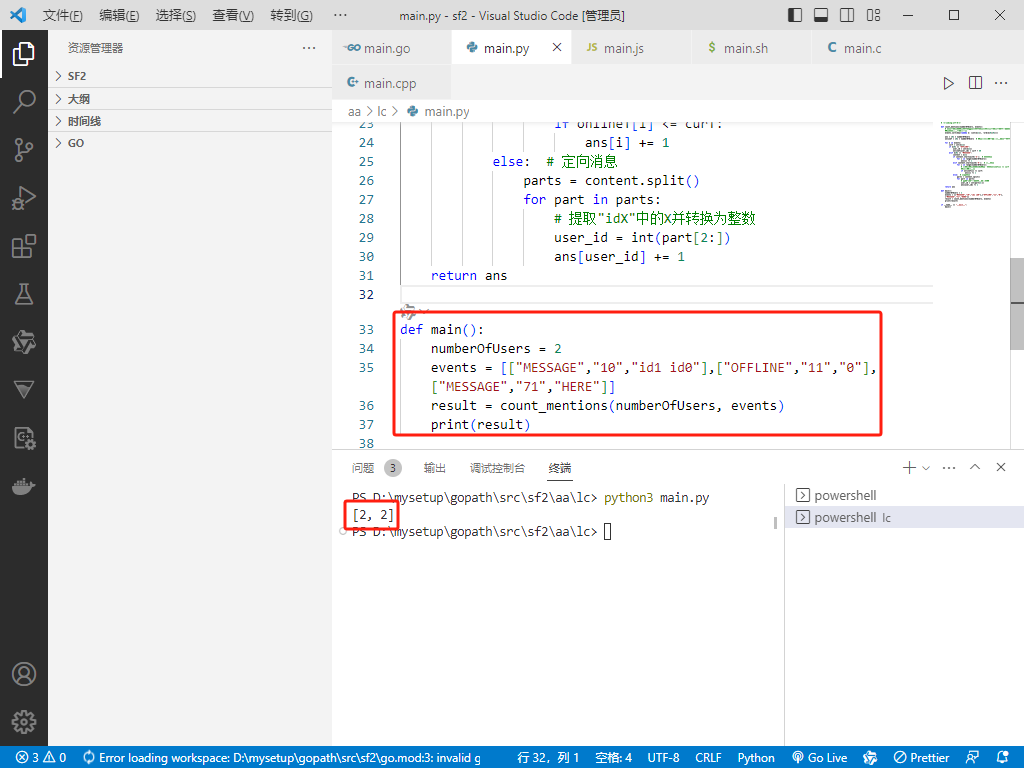Click 行 32, 列 1 cursor position
Viewport: 1024px width, 768px height.
point(548,758)
